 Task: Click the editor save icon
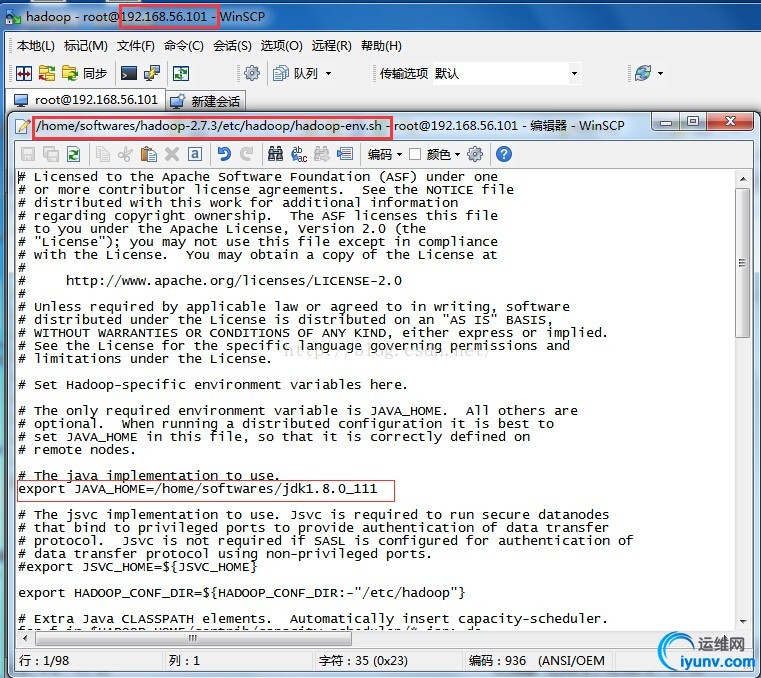28,154
